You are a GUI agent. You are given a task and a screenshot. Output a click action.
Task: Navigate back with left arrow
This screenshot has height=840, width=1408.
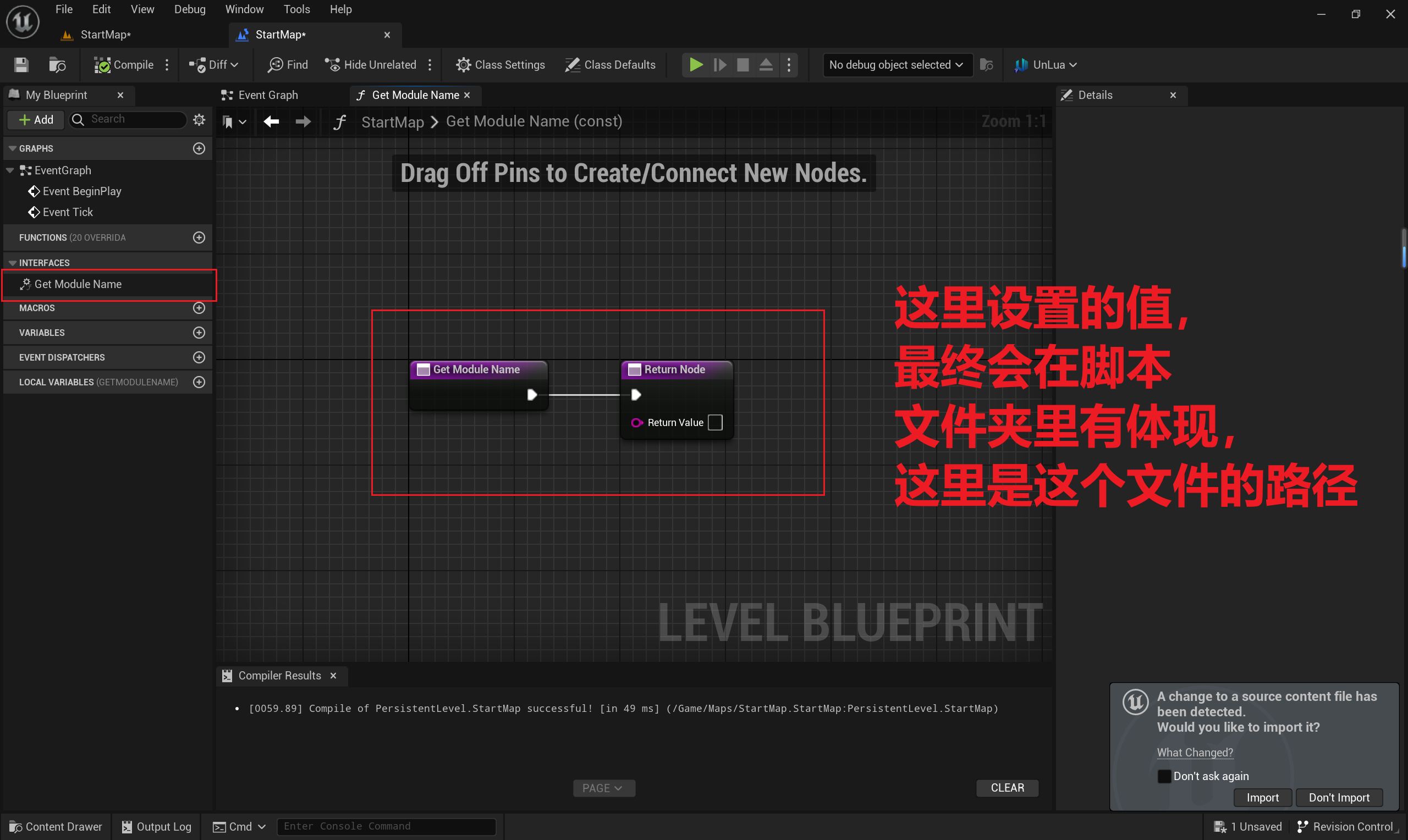click(272, 121)
